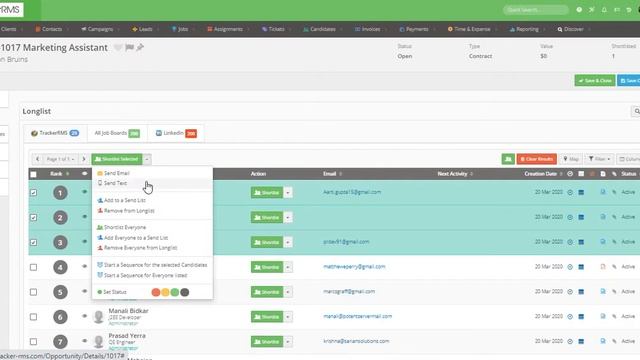The image size is (640, 360).
Task: Click the TrackerRMS logo
Action: 11,9
